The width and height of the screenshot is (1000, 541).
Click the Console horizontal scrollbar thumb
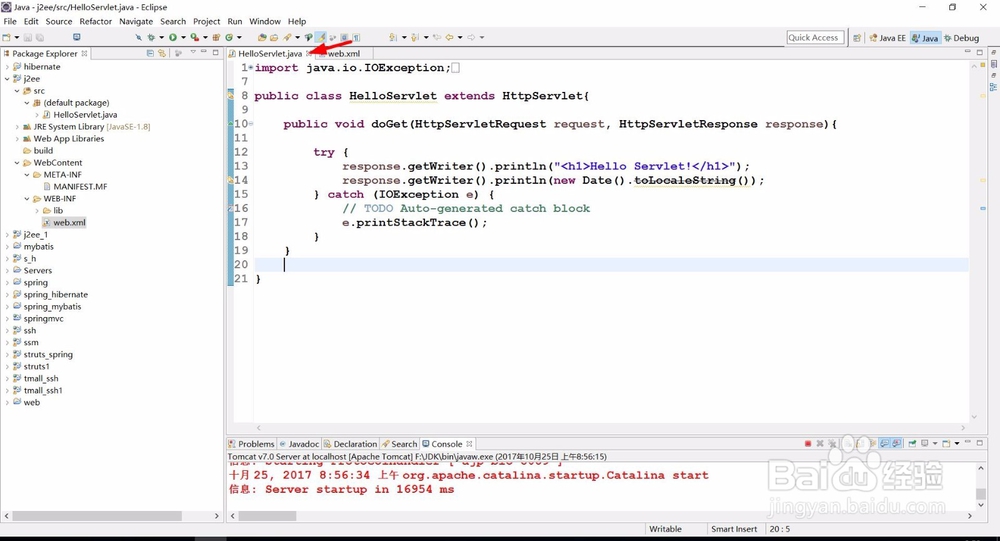point(267,515)
